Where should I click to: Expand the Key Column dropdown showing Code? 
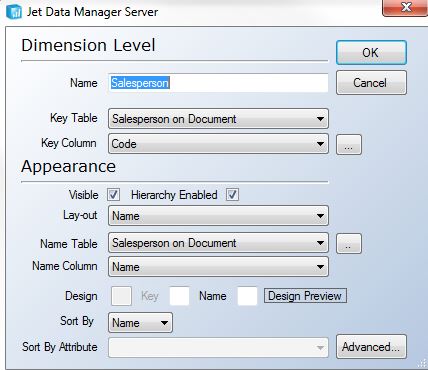click(218, 144)
